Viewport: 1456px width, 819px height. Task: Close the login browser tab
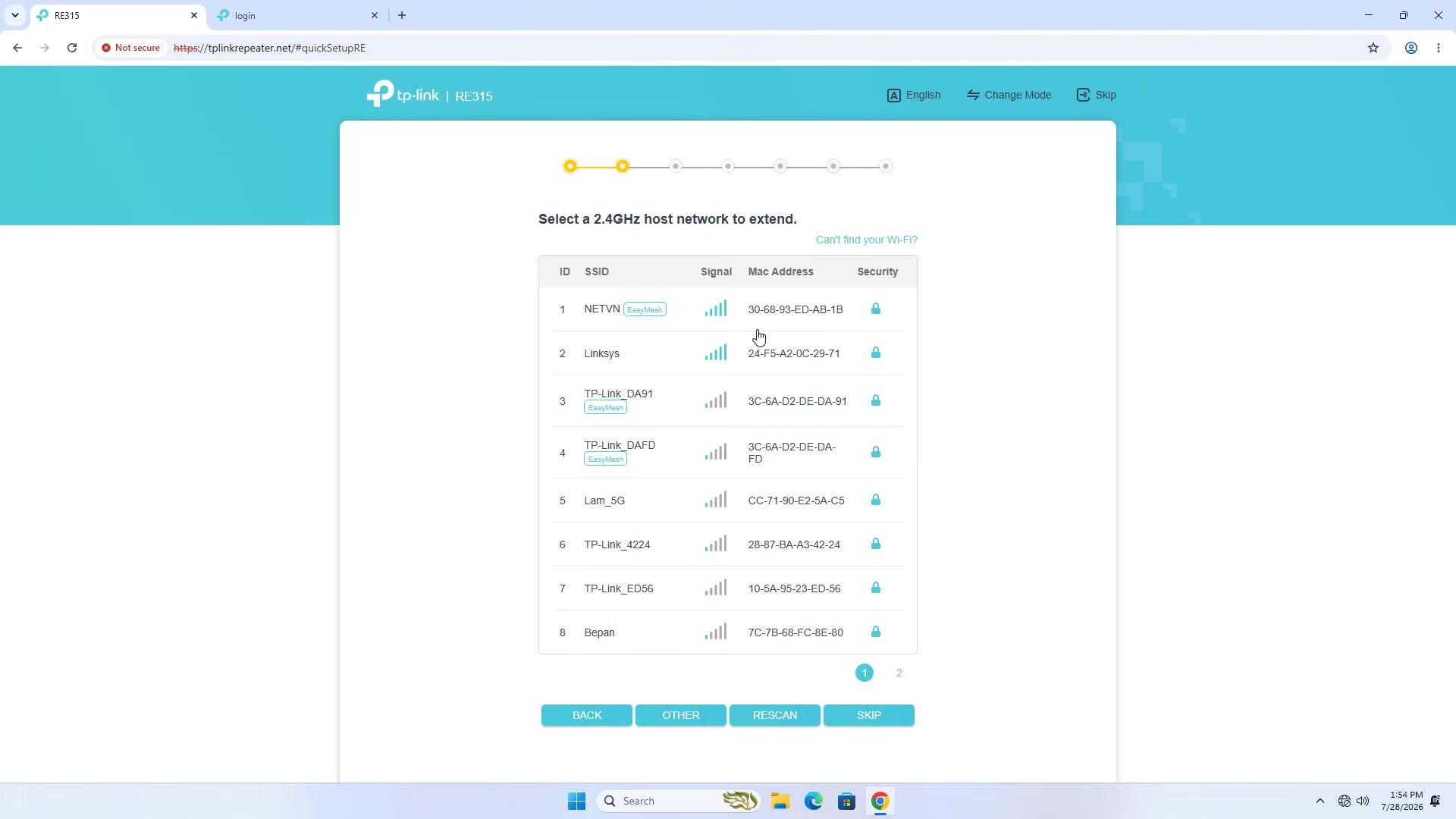pos(375,15)
